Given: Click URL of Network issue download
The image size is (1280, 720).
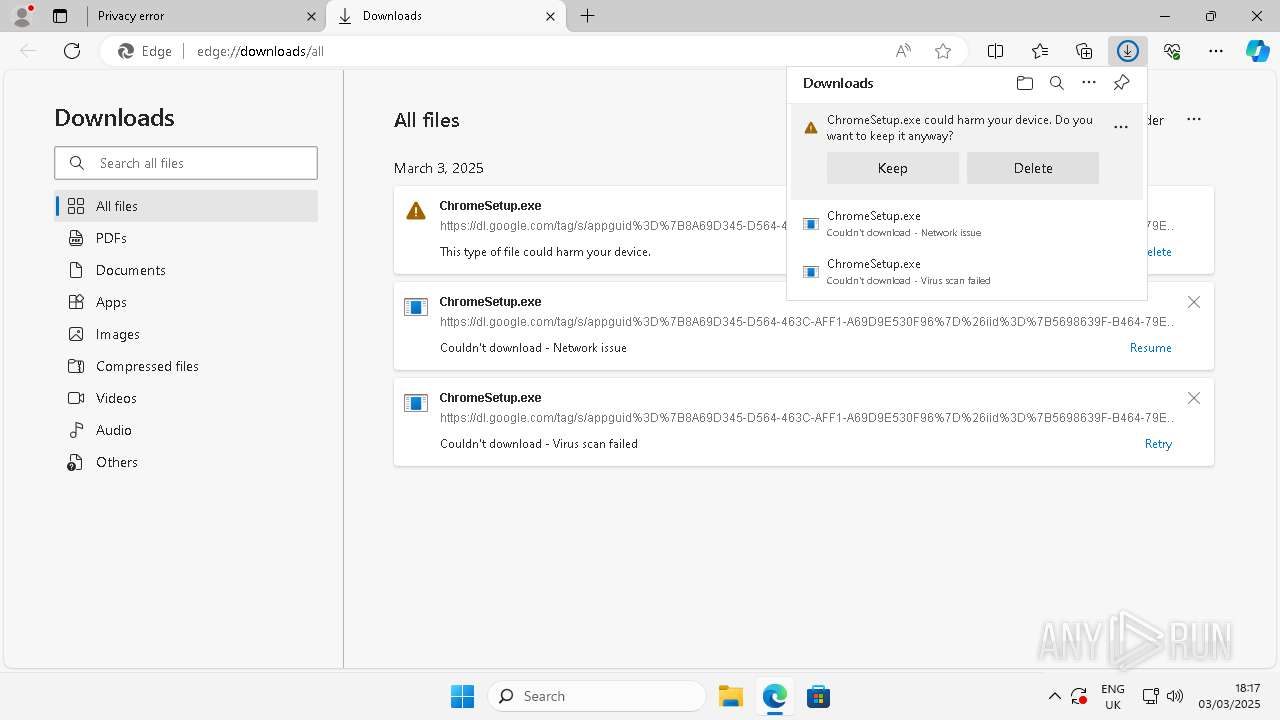Looking at the screenshot, I should (807, 322).
